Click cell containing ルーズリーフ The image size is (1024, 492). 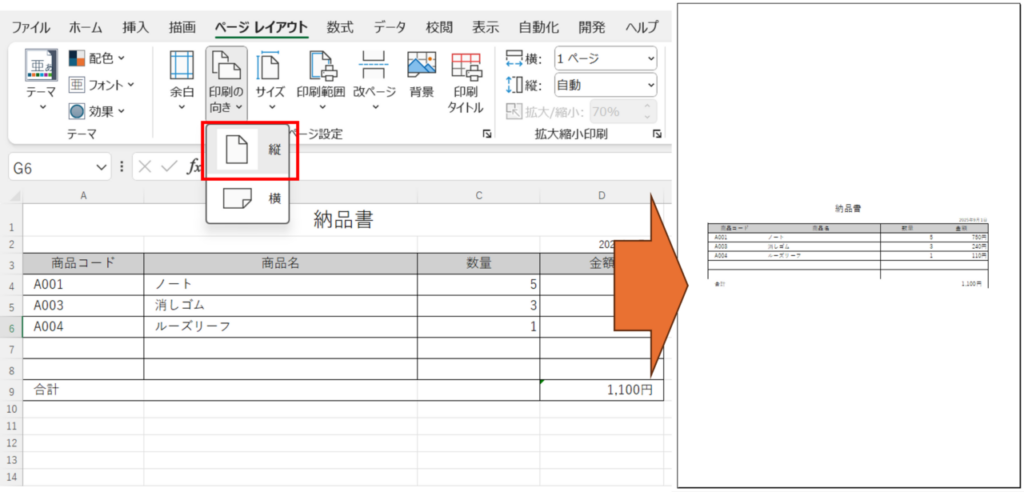coord(280,327)
